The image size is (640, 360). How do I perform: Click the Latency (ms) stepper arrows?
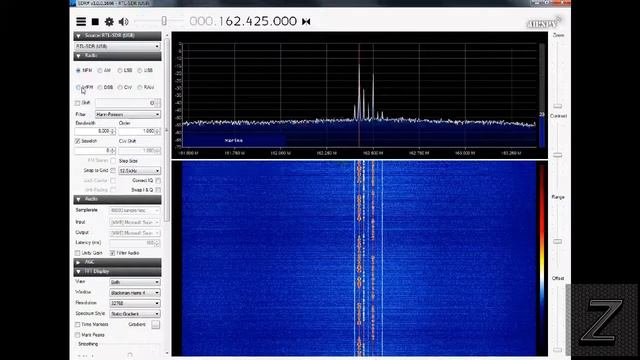(x=158, y=243)
